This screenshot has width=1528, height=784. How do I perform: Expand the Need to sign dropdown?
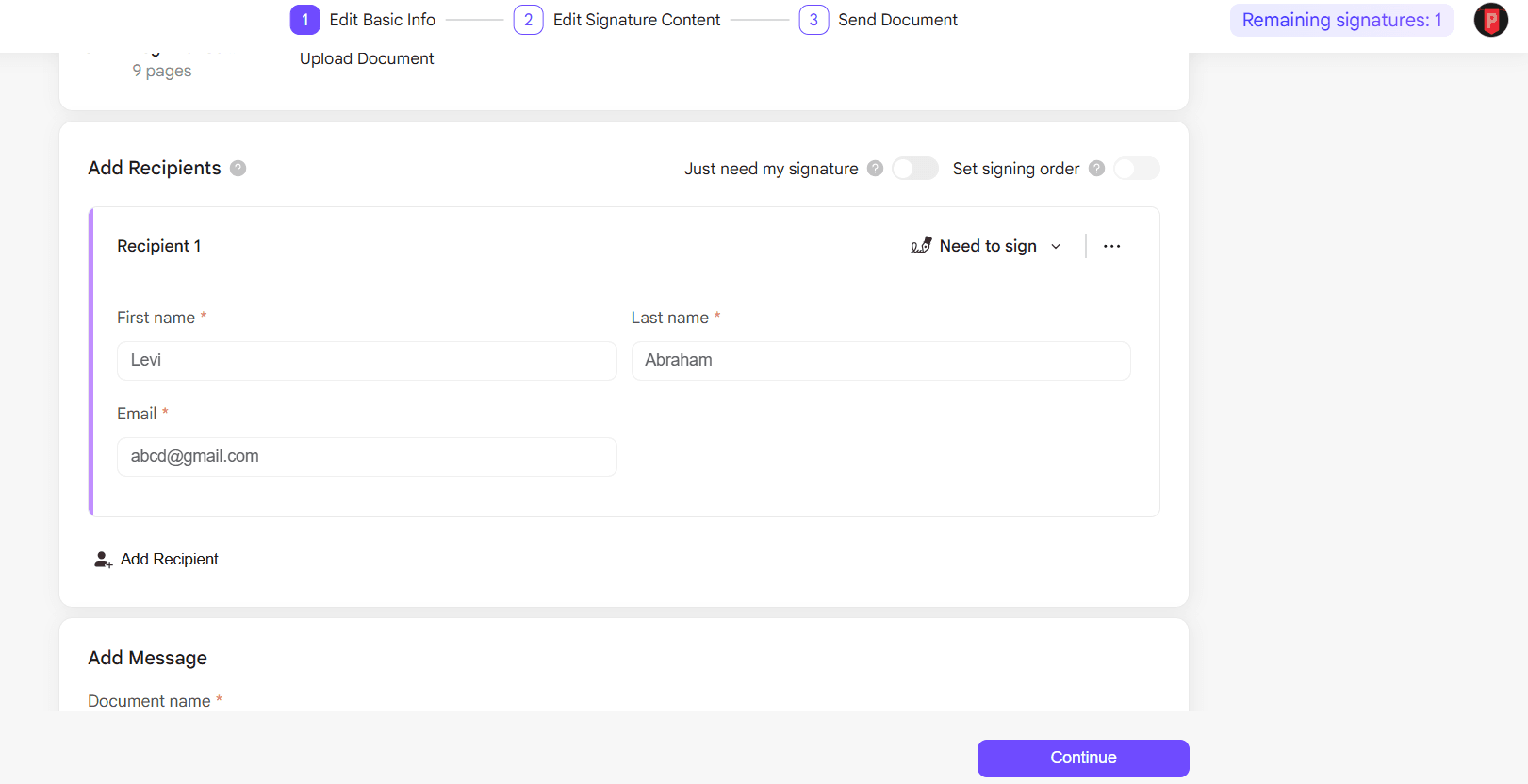(x=988, y=246)
